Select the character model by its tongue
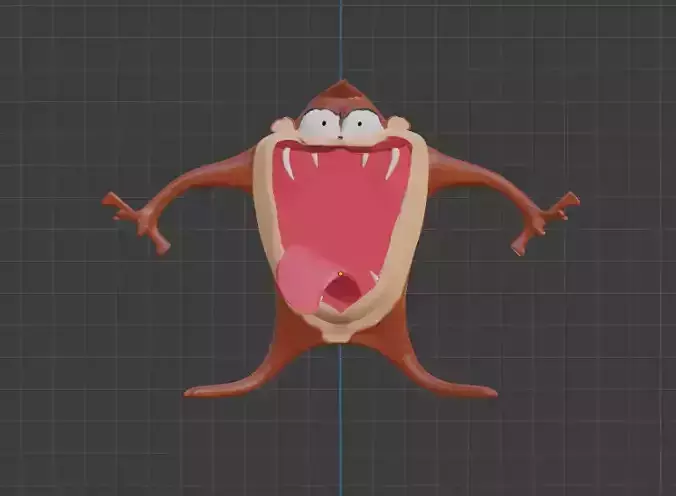This screenshot has width=676, height=496. [x=302, y=279]
